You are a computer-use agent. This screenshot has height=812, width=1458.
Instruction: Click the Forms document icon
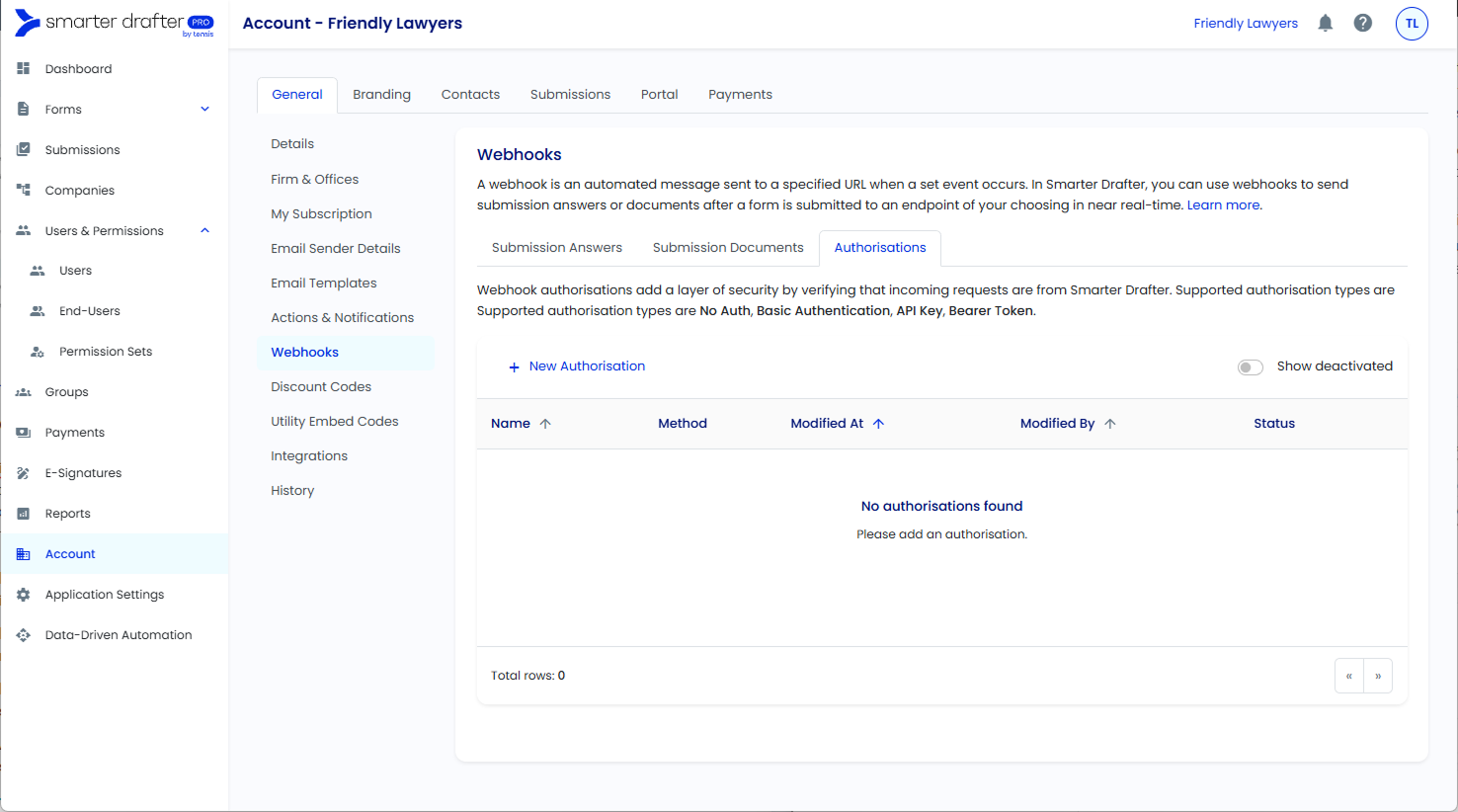(x=24, y=110)
